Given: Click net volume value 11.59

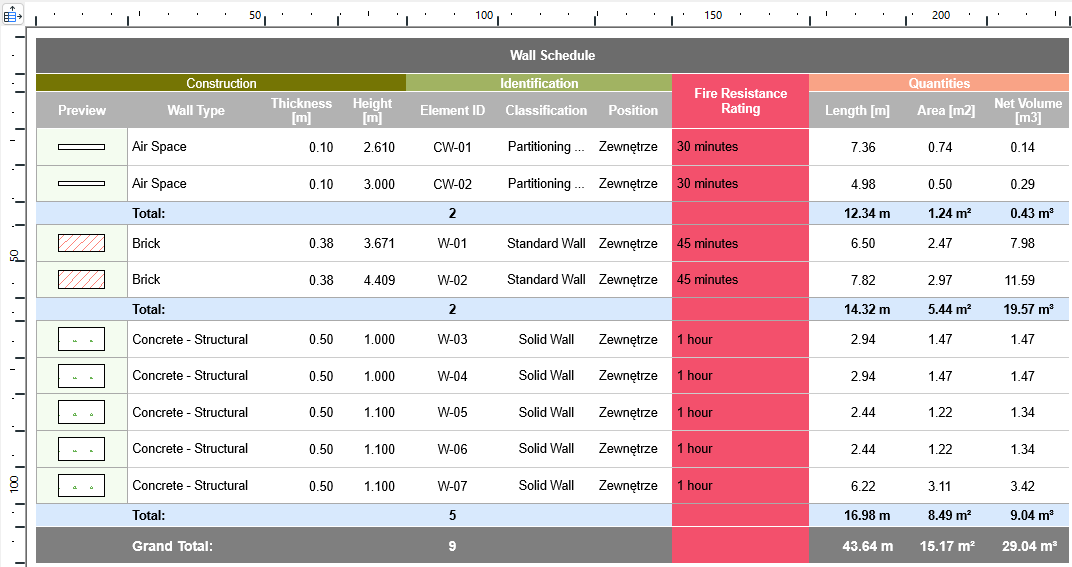Looking at the screenshot, I should 1019,280.
